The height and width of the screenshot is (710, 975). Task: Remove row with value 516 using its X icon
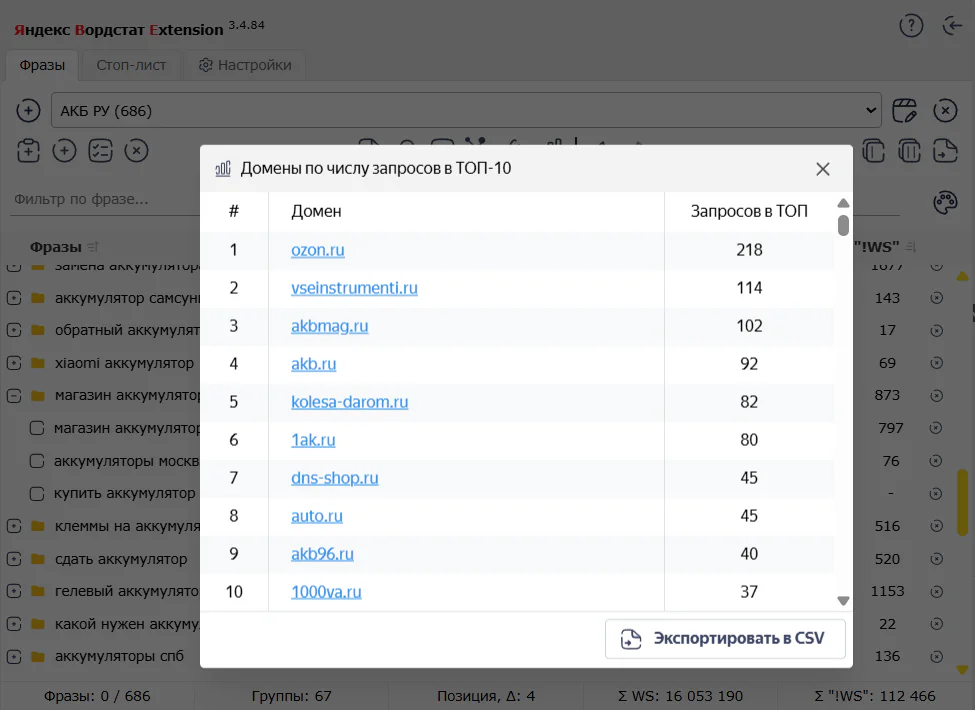coord(936,526)
